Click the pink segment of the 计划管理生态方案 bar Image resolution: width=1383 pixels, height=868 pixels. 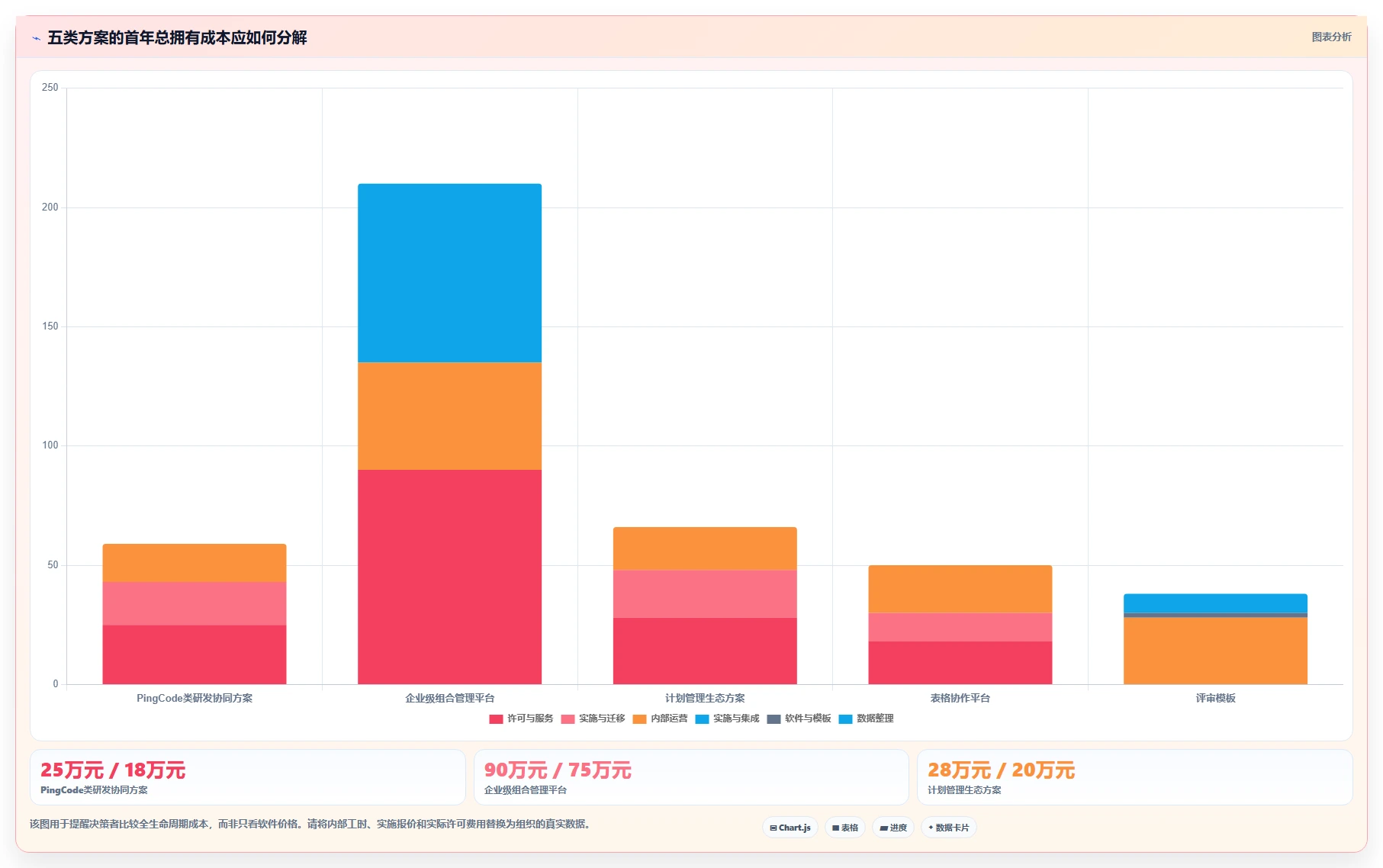pyautogui.click(x=705, y=594)
